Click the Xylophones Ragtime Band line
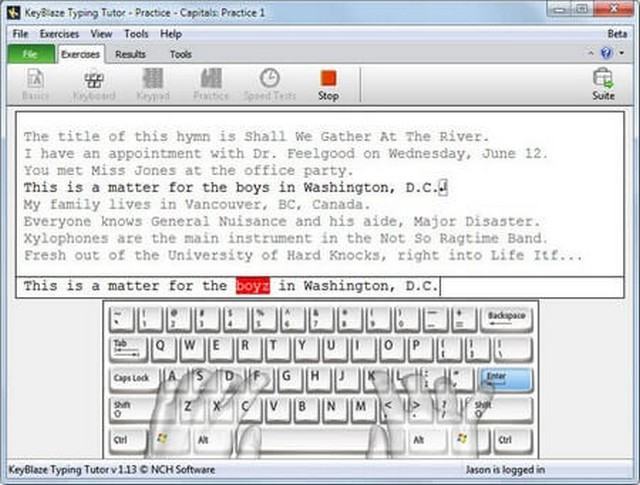This screenshot has height=485, width=640. click(x=285, y=238)
